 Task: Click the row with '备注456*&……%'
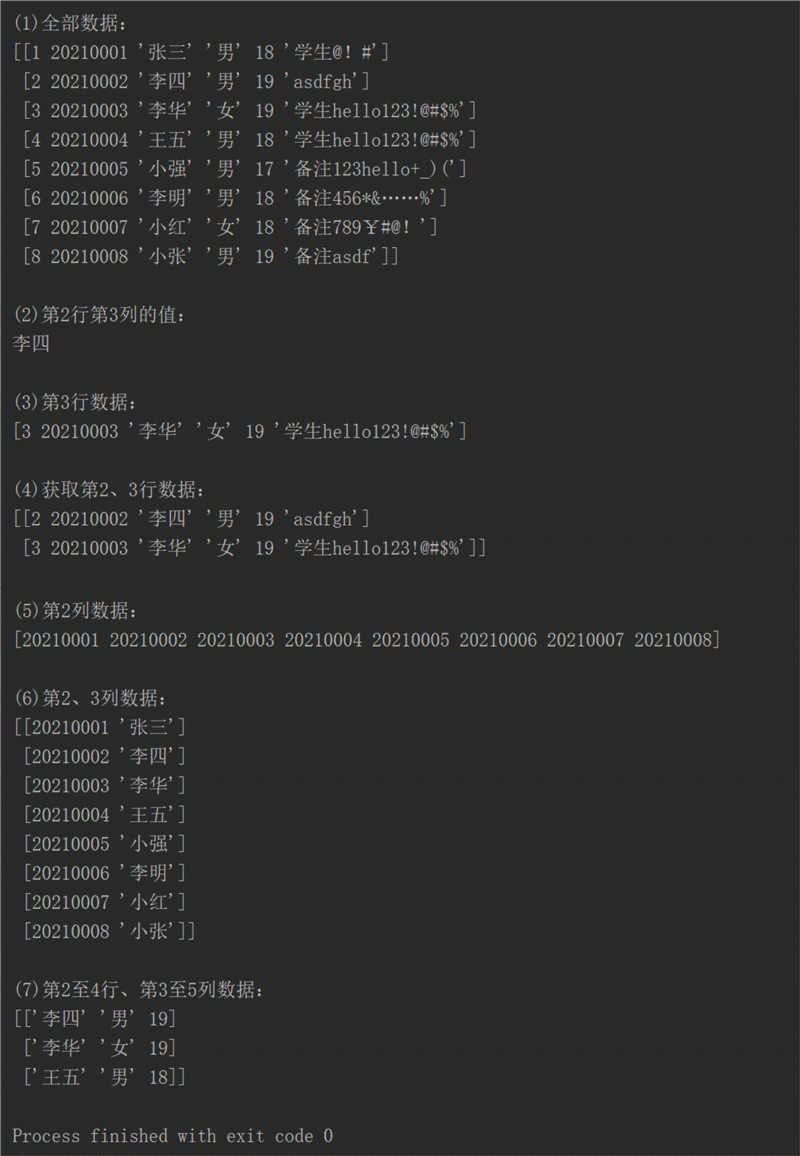(235, 198)
